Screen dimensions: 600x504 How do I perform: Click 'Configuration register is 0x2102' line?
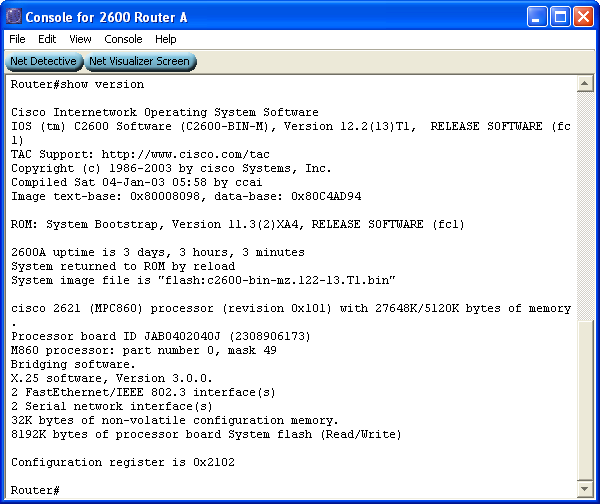point(122,462)
